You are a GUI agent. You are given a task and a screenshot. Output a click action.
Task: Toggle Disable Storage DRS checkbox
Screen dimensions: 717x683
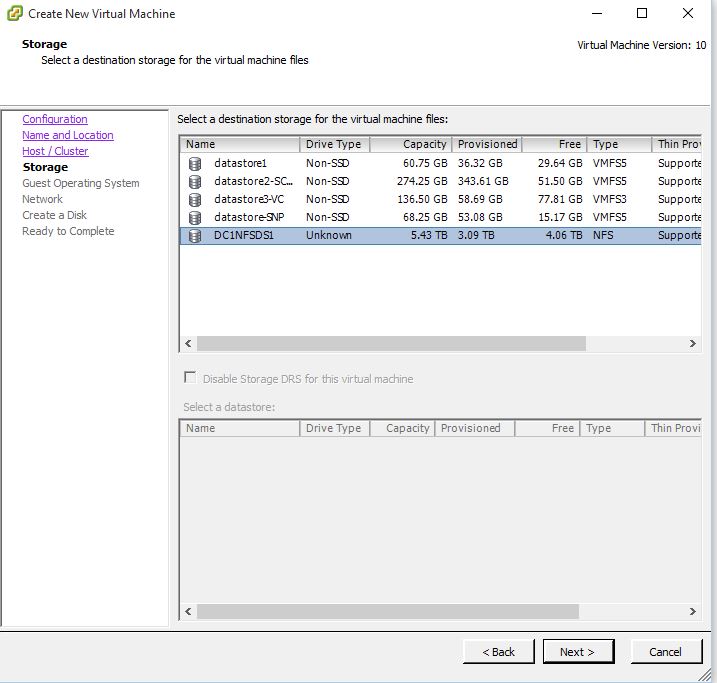click(190, 378)
